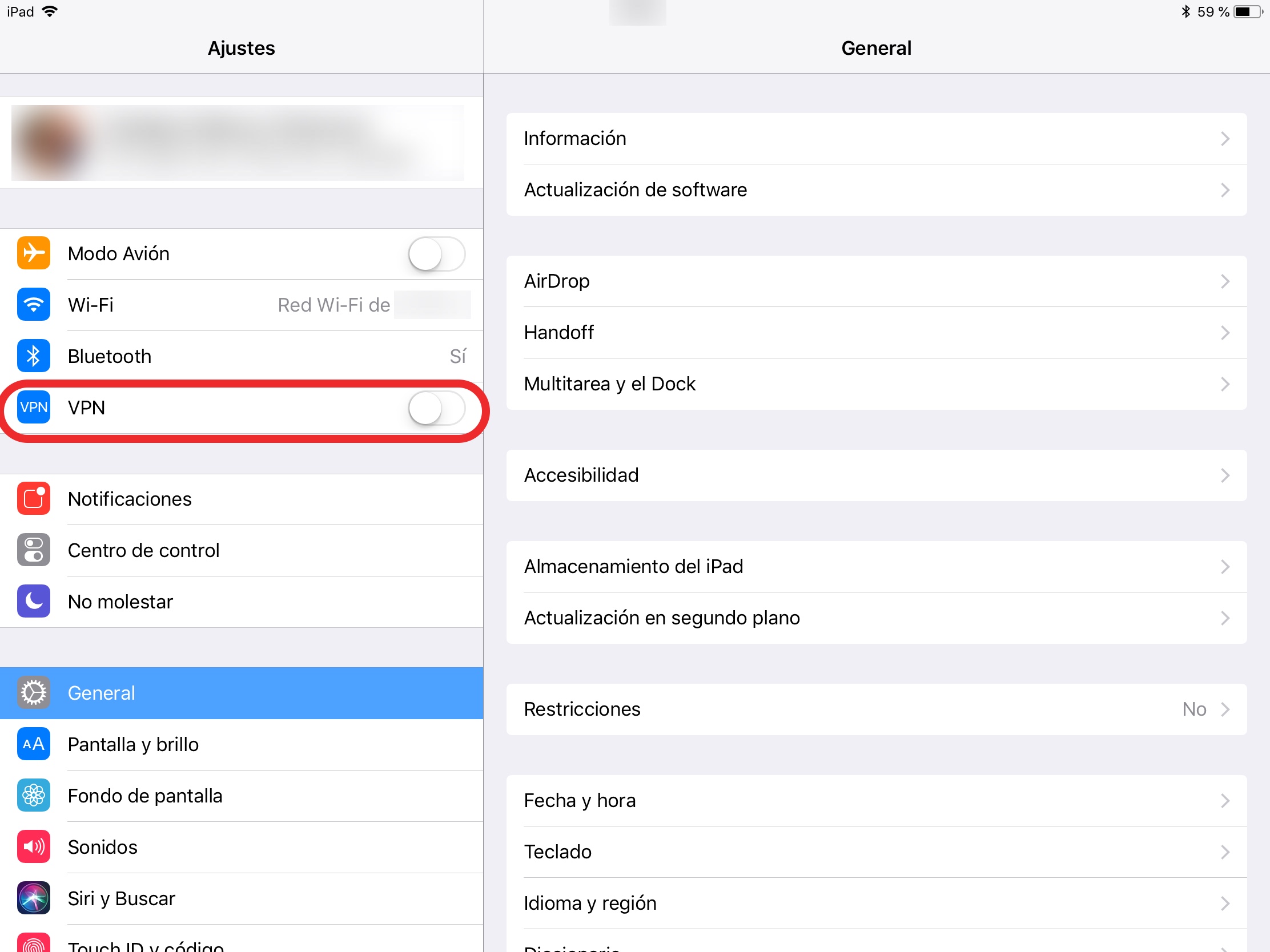Expand Almacenamiento del iPad chevron
Viewport: 1270px width, 952px height.
1225,567
